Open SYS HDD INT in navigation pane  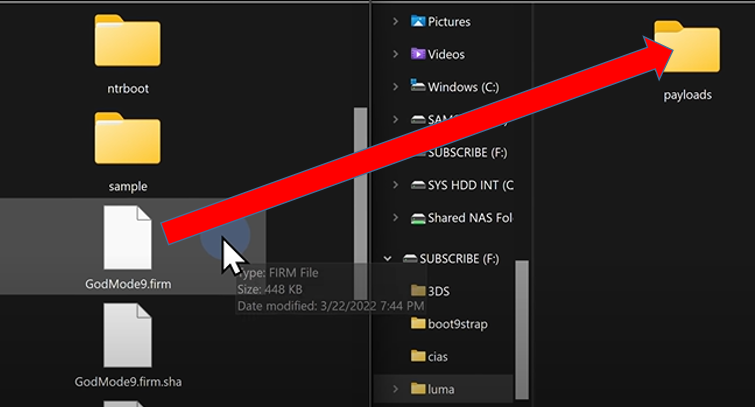point(470,185)
